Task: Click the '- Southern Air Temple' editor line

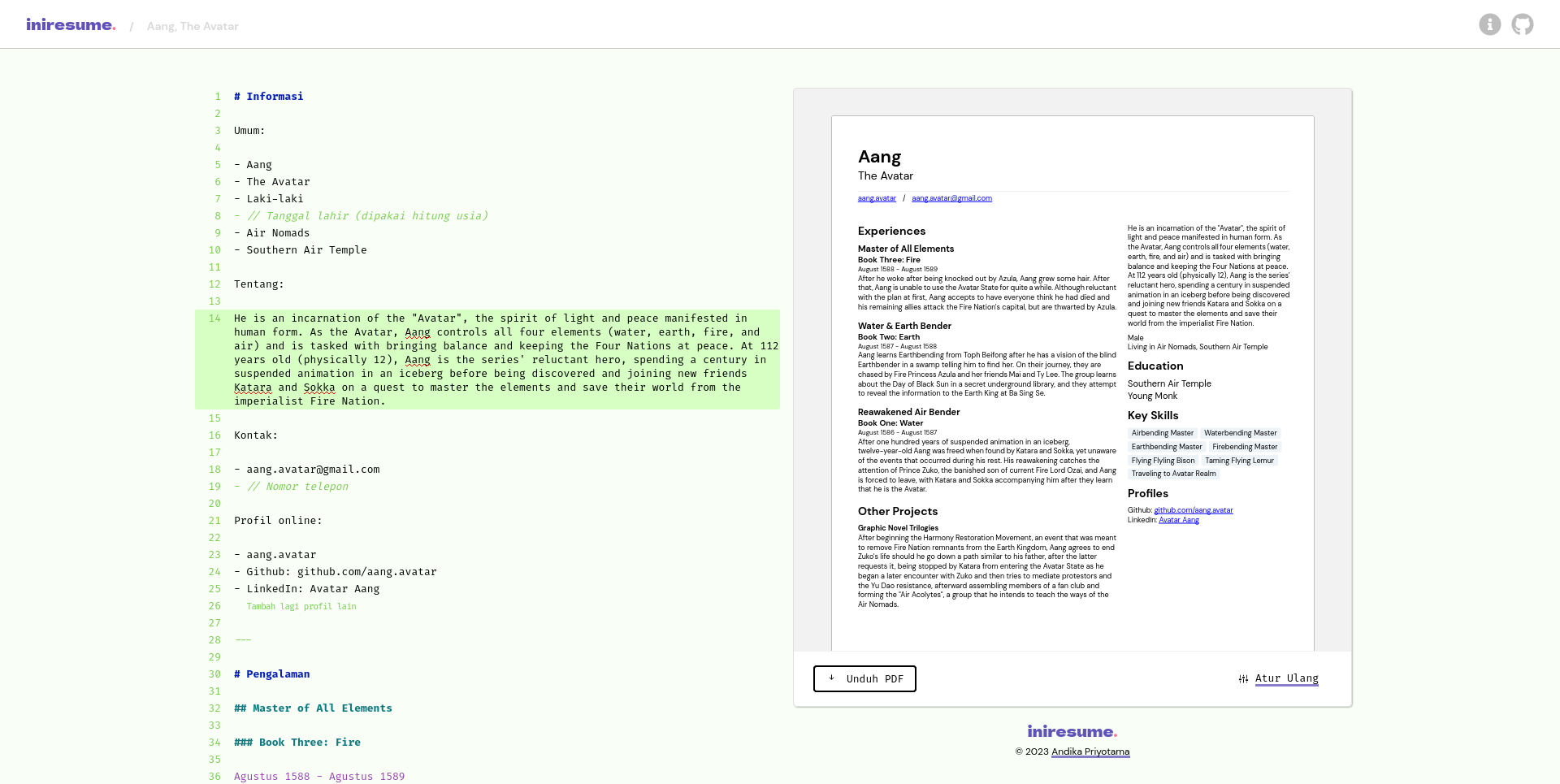Action: pyautogui.click(x=300, y=250)
